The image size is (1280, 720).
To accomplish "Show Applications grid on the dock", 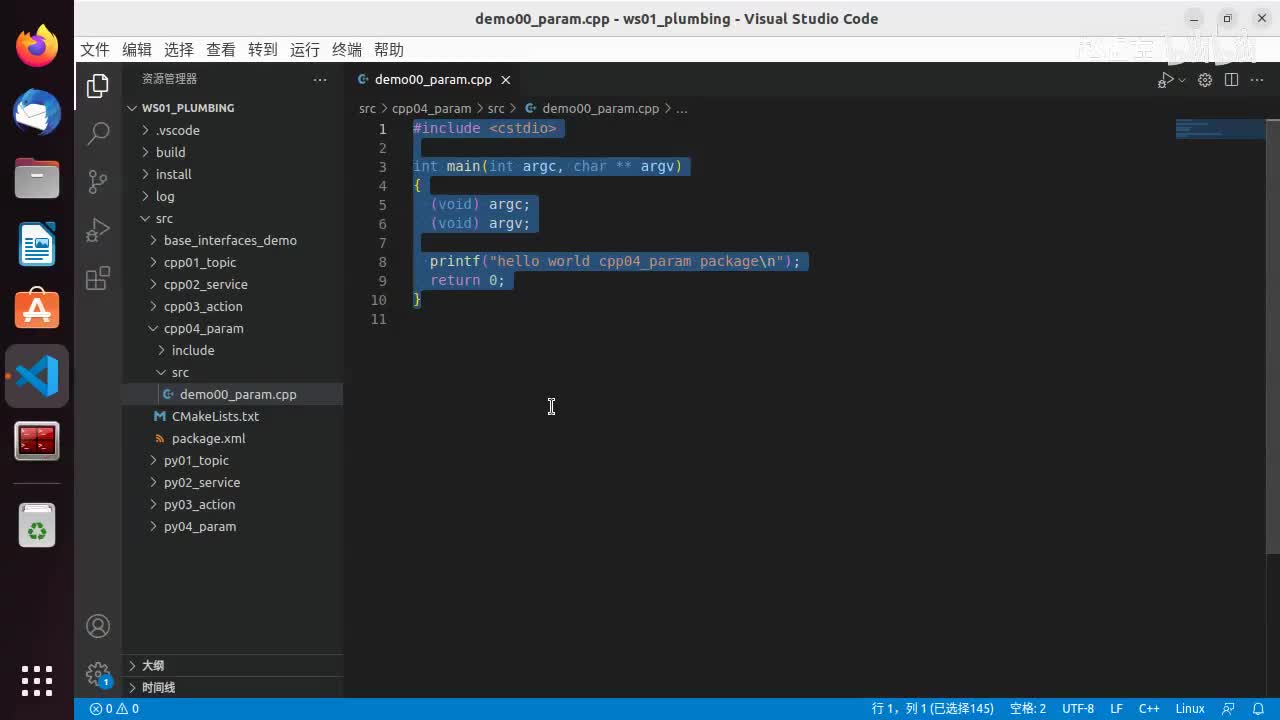I will (x=37, y=680).
